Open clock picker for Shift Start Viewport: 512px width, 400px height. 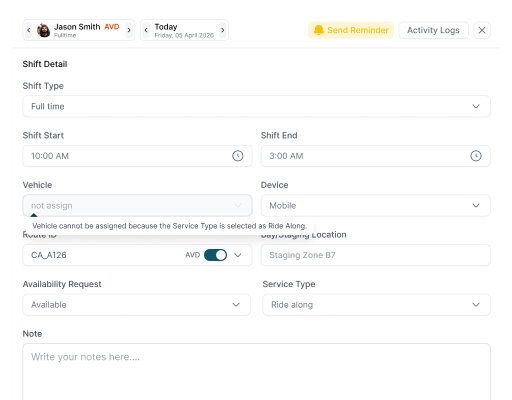(x=238, y=156)
